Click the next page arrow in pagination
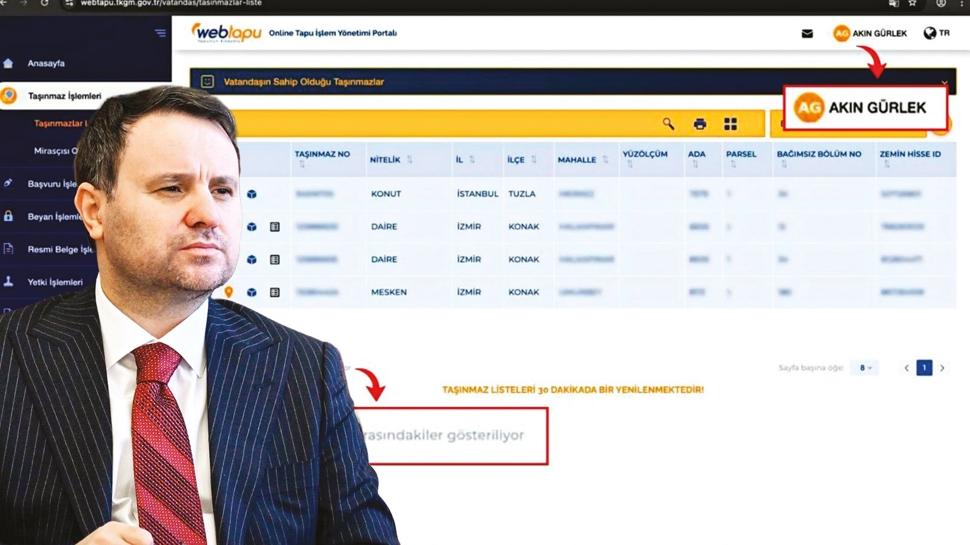 click(x=942, y=368)
